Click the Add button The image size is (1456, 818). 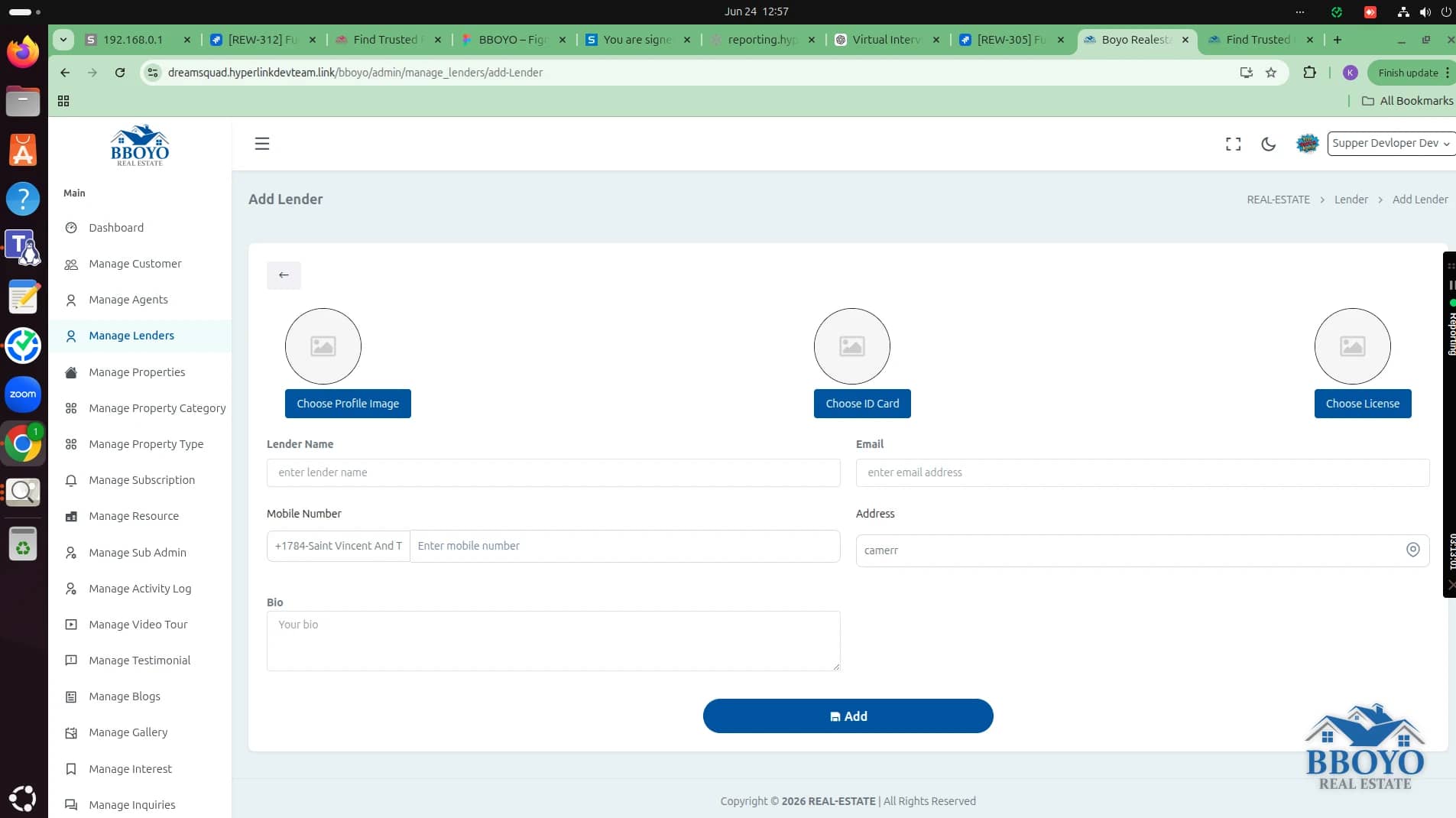tap(848, 716)
